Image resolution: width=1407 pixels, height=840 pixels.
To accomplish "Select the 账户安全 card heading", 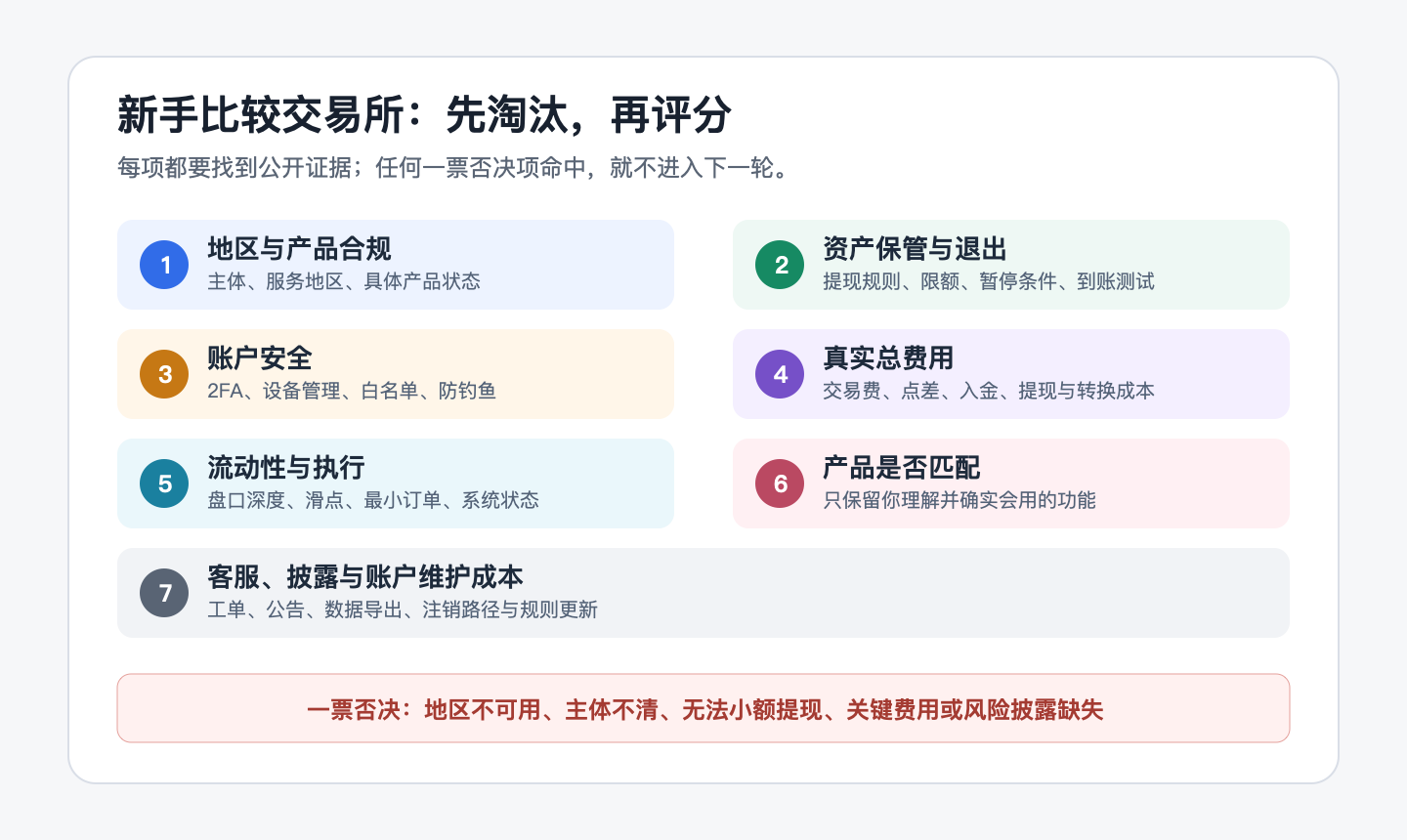I will pyautogui.click(x=260, y=358).
